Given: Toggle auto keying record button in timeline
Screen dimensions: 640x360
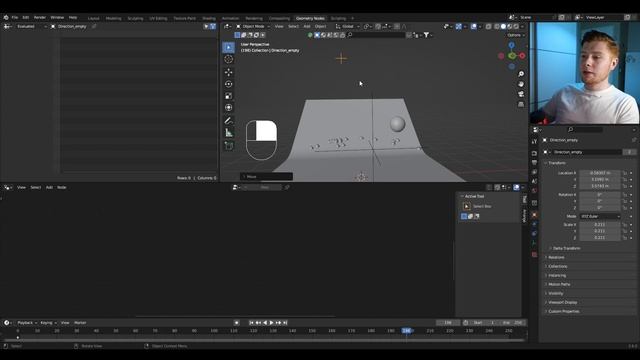Looking at the screenshot, I should pyautogui.click(x=236, y=323).
